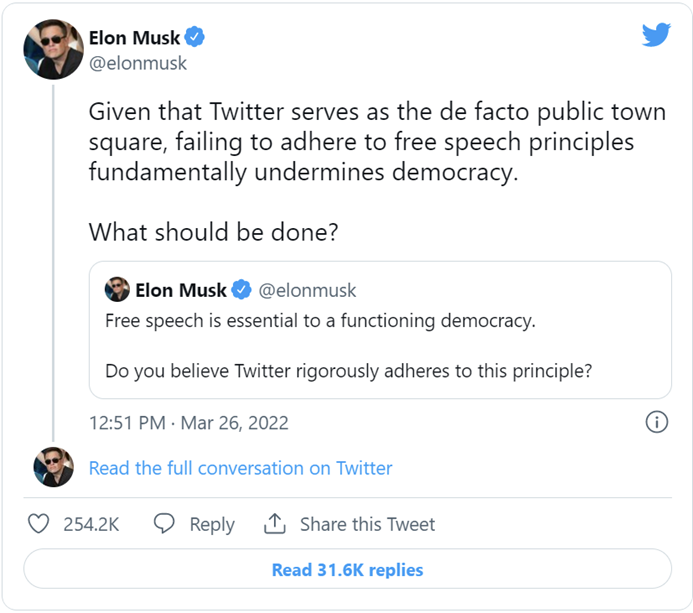The image size is (693, 613).
Task: Click the 12:51 PM · Mar 26, 2022 timestamp
Action: click(x=189, y=422)
